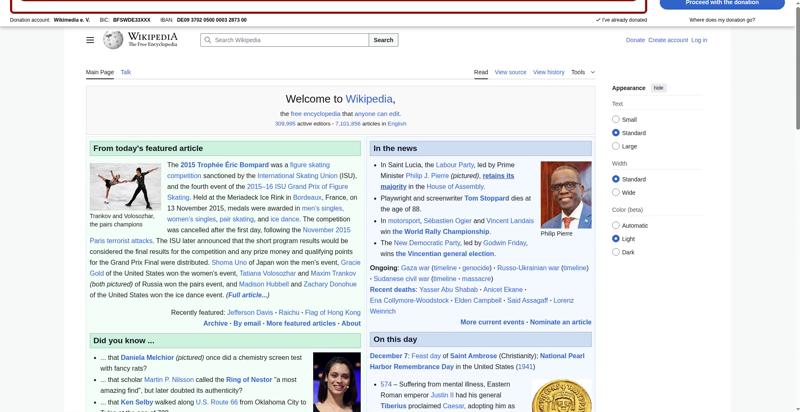
Task: Select Large text size option
Action: pos(616,146)
